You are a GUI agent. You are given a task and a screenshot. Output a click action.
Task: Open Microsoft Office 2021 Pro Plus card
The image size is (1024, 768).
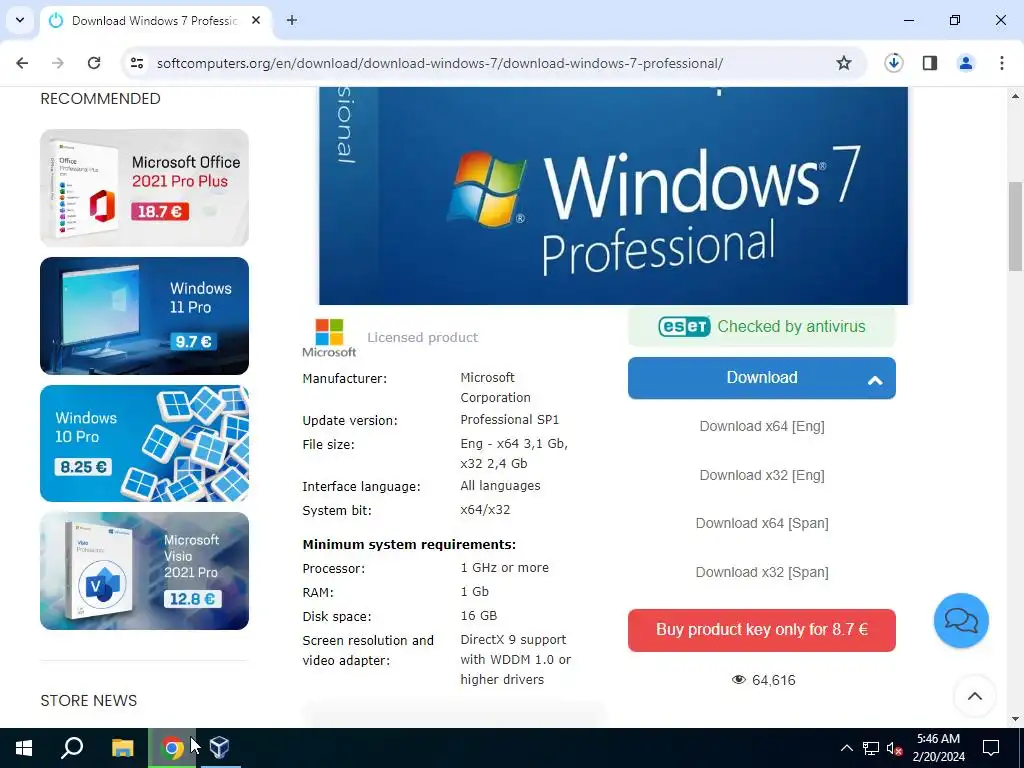pos(144,187)
